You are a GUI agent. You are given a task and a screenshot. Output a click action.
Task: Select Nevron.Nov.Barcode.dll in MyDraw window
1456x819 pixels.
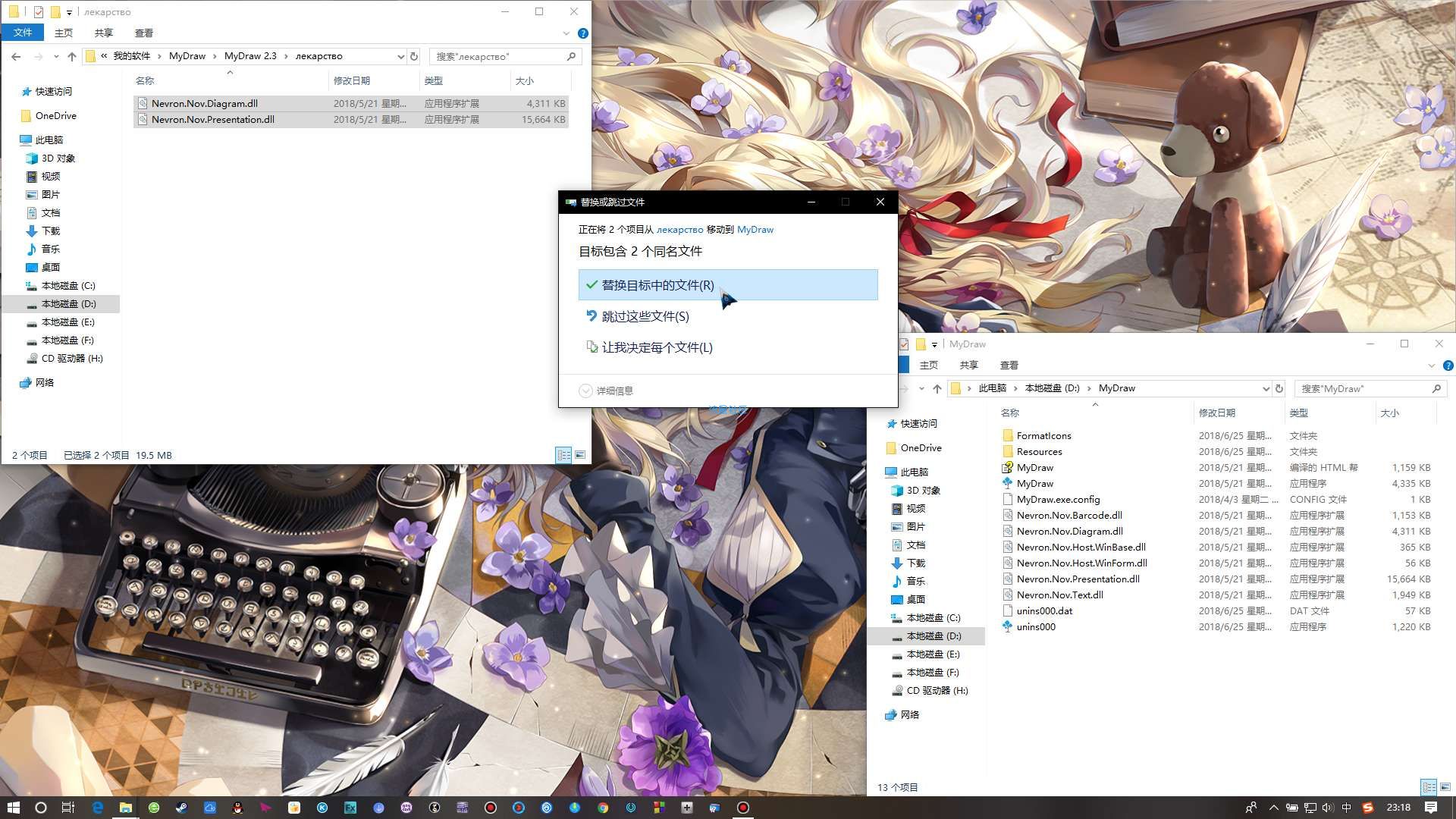1218,515
